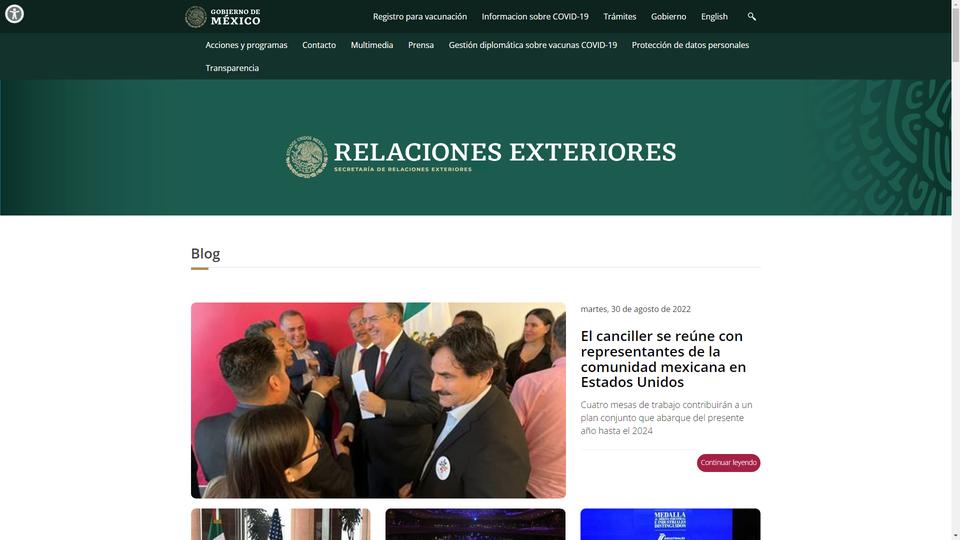Viewport: 960px width, 540px height.
Task: Open the Gobierno menu item
Action: [668, 17]
